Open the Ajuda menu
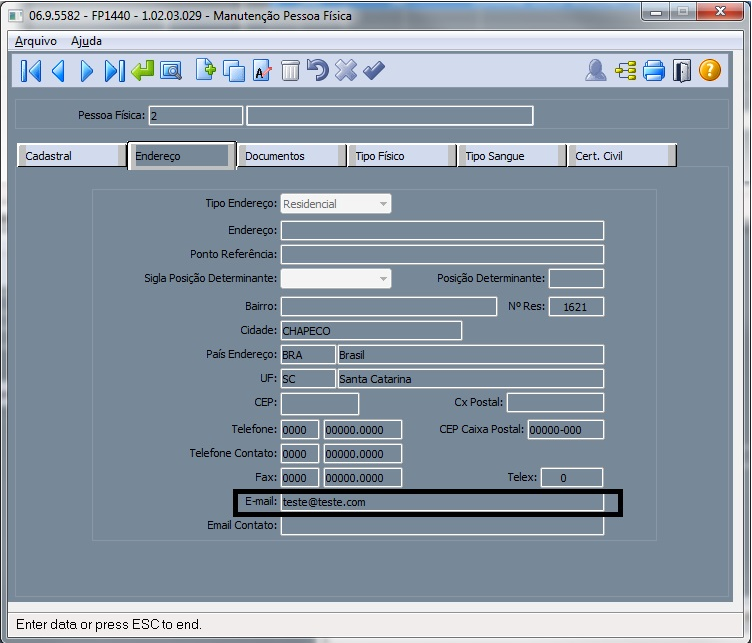Image resolution: width=752 pixels, height=643 pixels. tap(86, 41)
